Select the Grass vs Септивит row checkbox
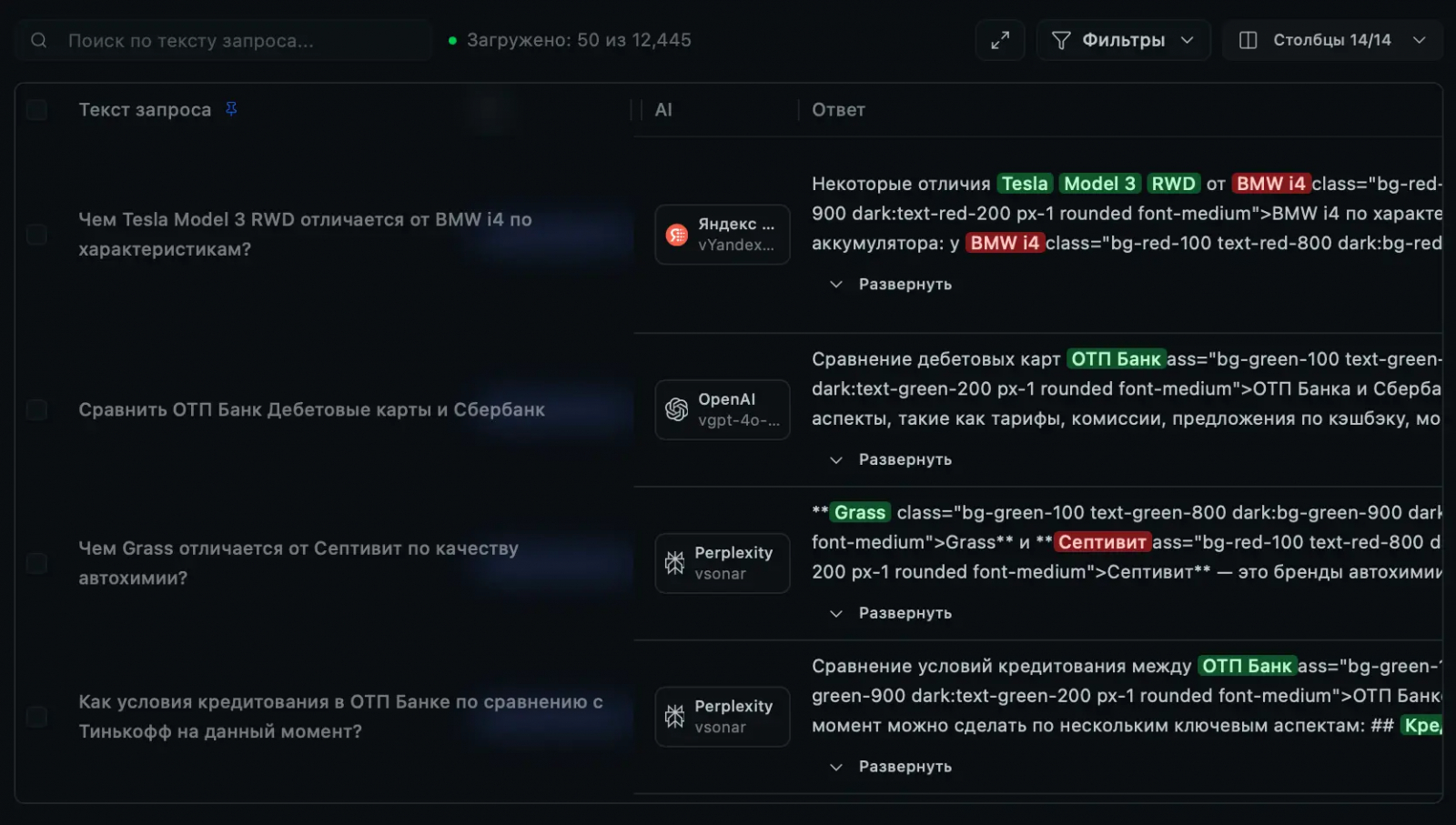 click(37, 563)
